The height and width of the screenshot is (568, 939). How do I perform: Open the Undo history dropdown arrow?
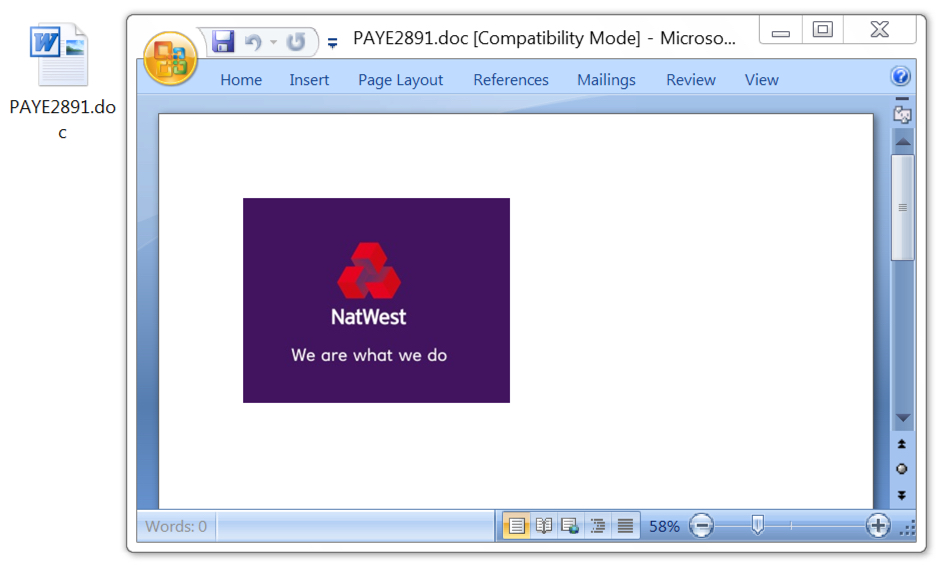(274, 42)
